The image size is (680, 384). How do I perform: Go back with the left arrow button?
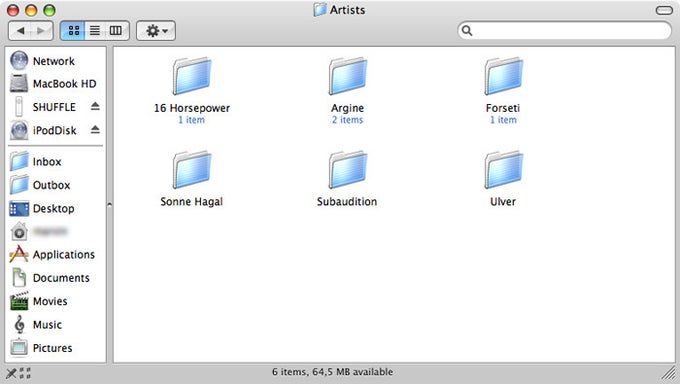click(20, 30)
